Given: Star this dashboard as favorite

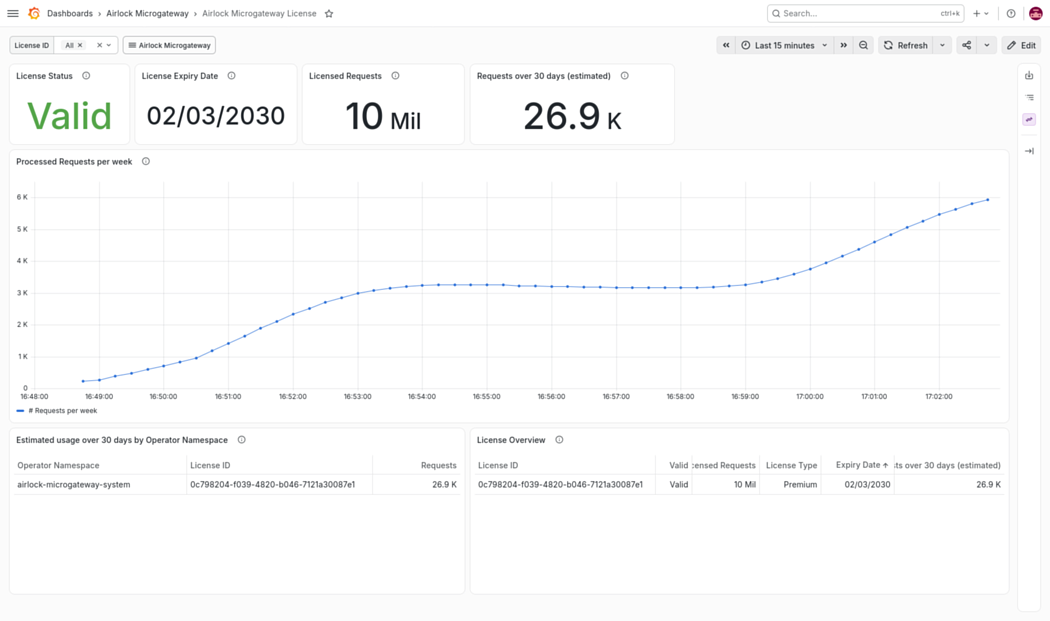Looking at the screenshot, I should (x=329, y=13).
